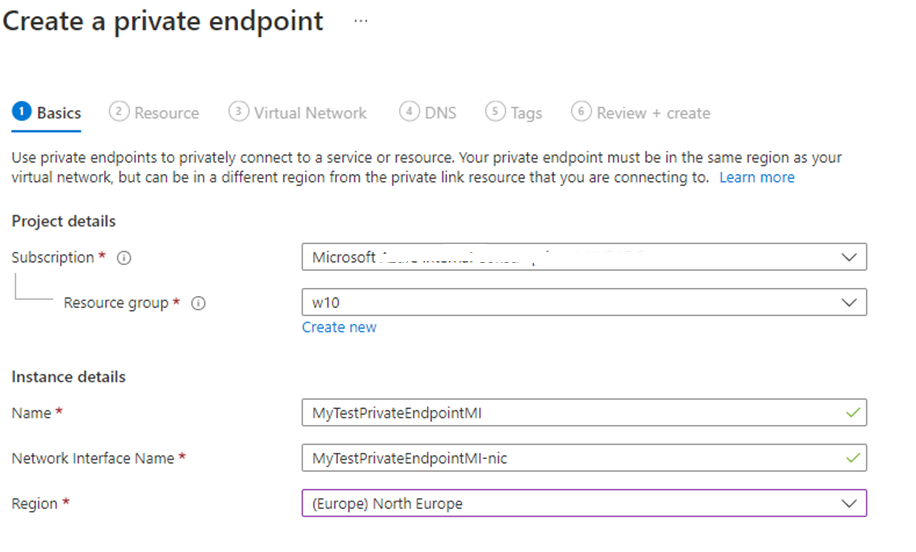Click into the Name text field

(x=570, y=412)
